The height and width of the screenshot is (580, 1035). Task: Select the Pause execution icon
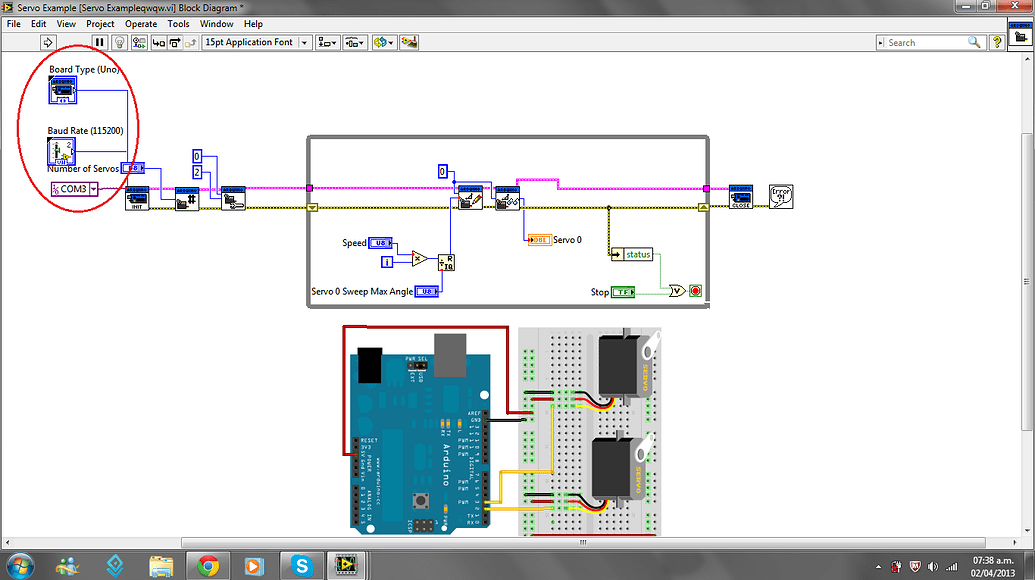(100, 42)
